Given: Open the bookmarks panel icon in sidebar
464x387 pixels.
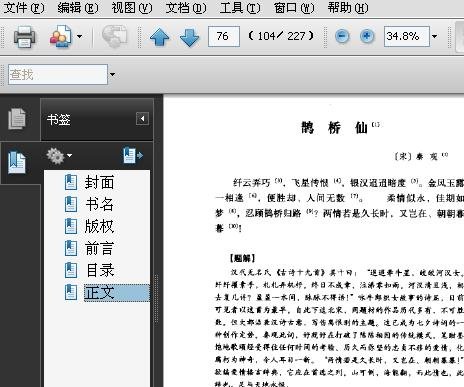Looking at the screenshot, I should point(17,162).
